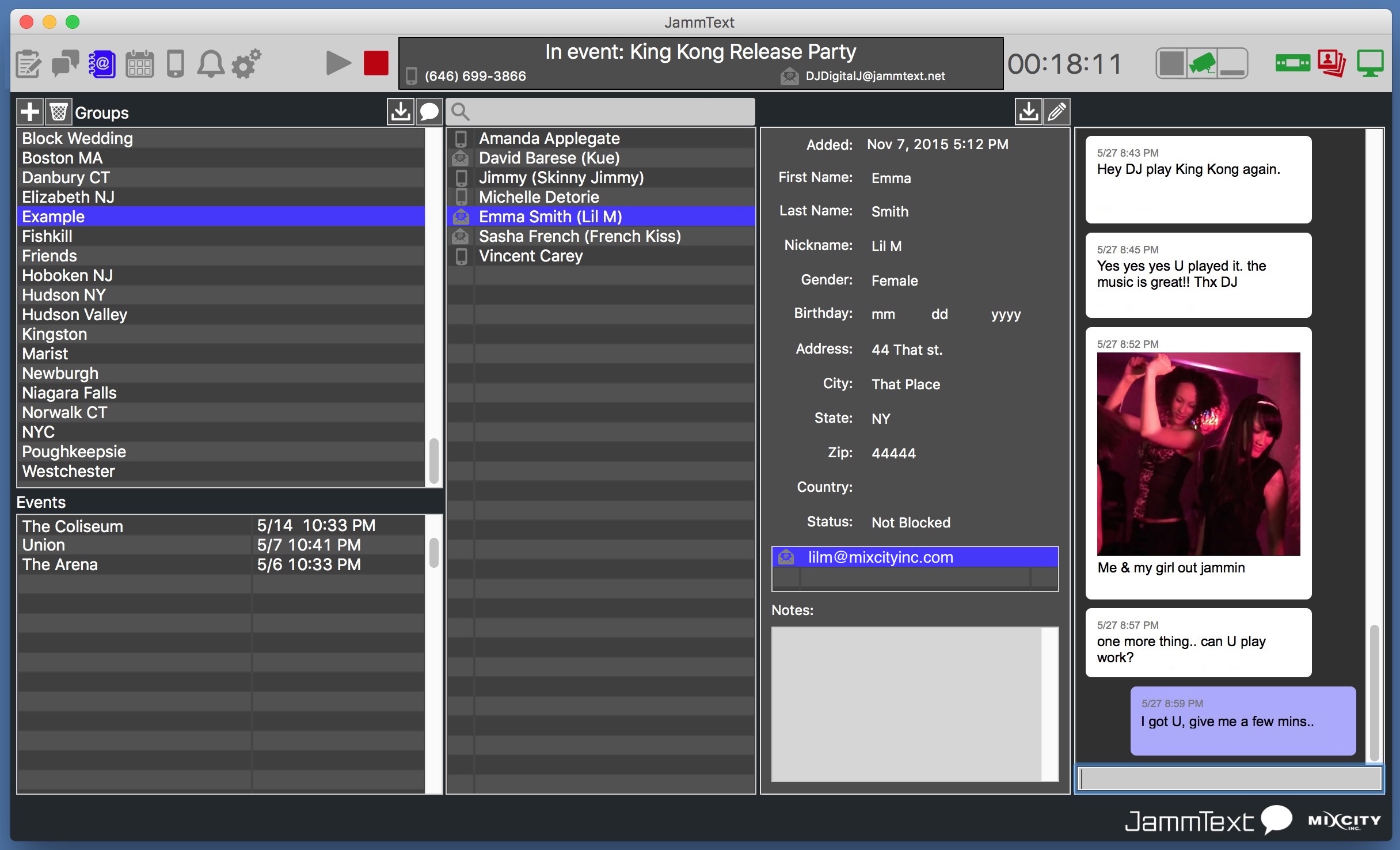Stop the event with the red stop button
This screenshot has height=850, width=1400.
(376, 63)
